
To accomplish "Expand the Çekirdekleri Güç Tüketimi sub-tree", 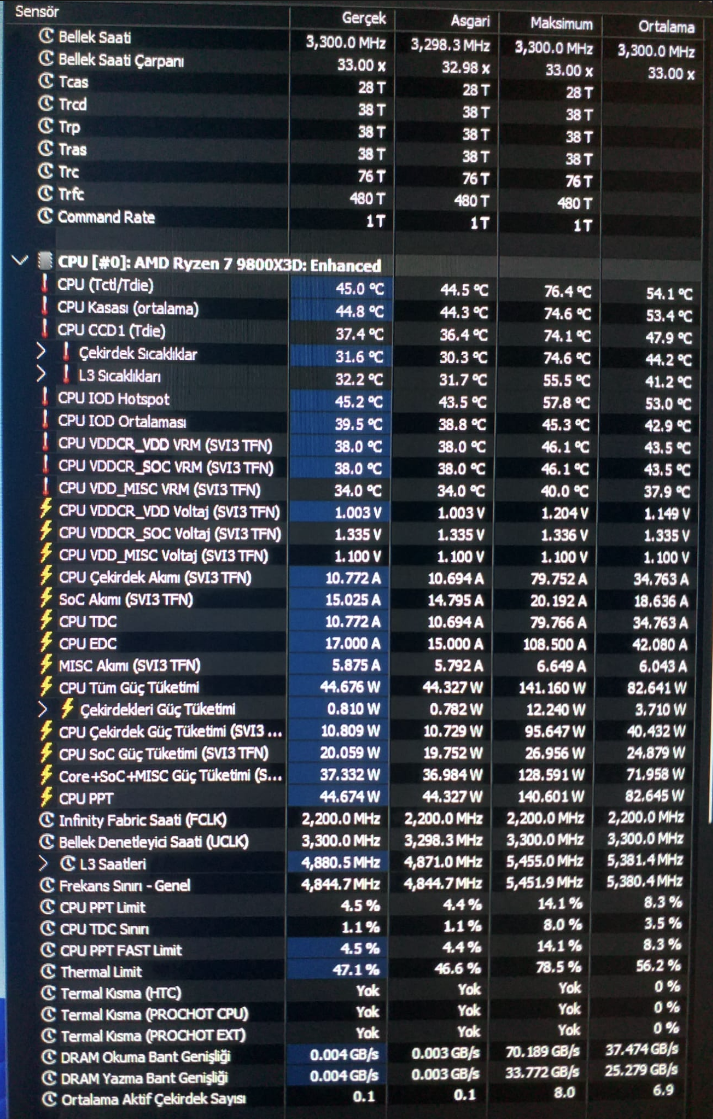I will point(42,709).
